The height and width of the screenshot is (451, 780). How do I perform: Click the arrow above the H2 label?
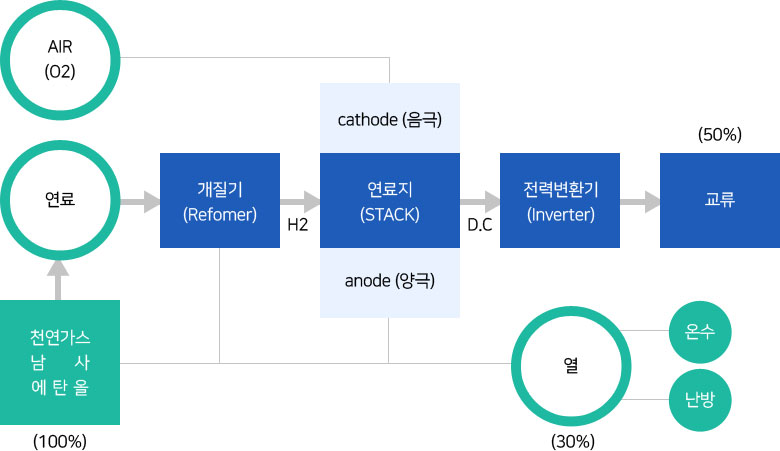click(x=298, y=201)
